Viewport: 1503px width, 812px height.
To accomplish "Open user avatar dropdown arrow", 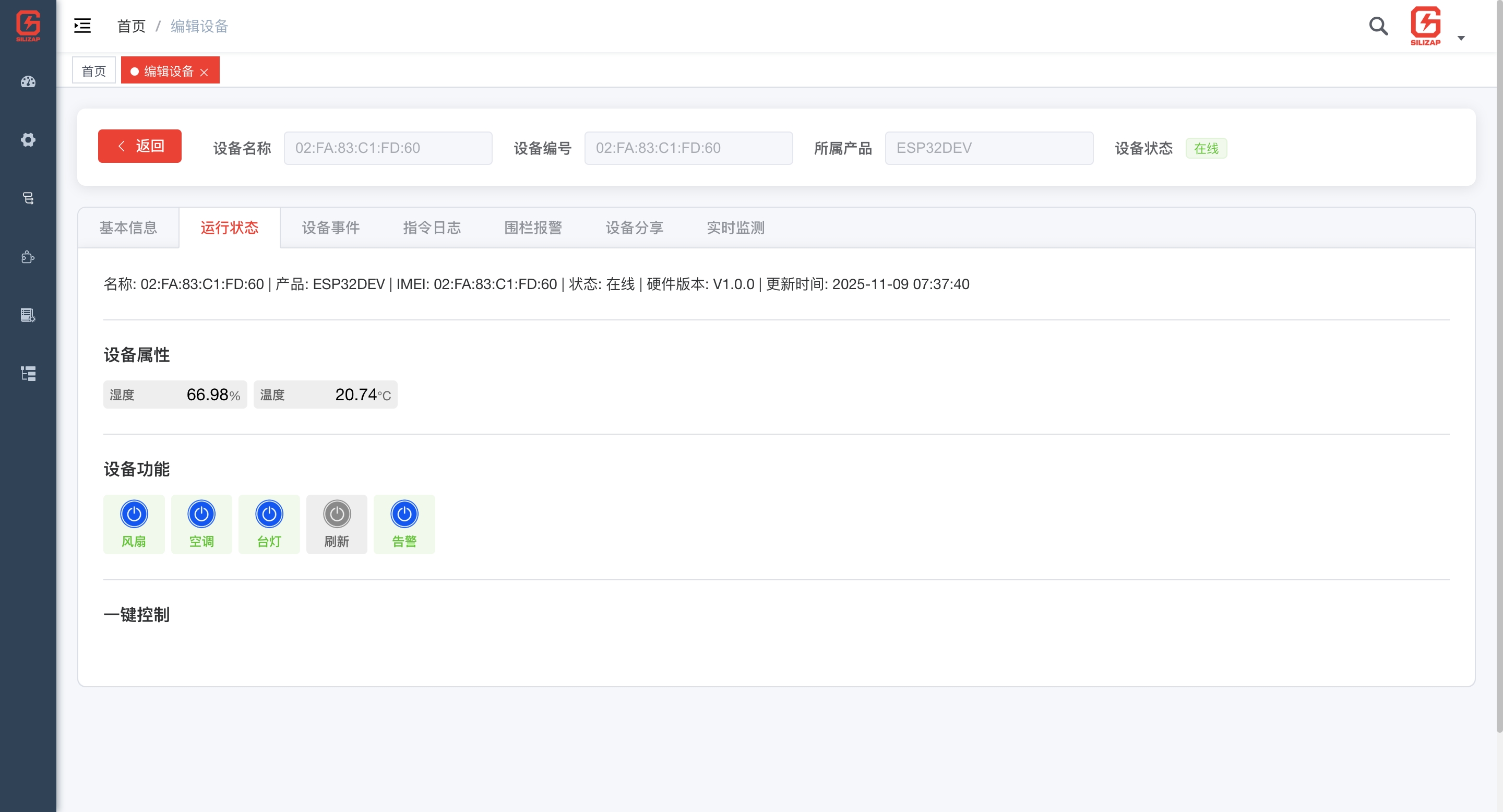I will [x=1461, y=39].
